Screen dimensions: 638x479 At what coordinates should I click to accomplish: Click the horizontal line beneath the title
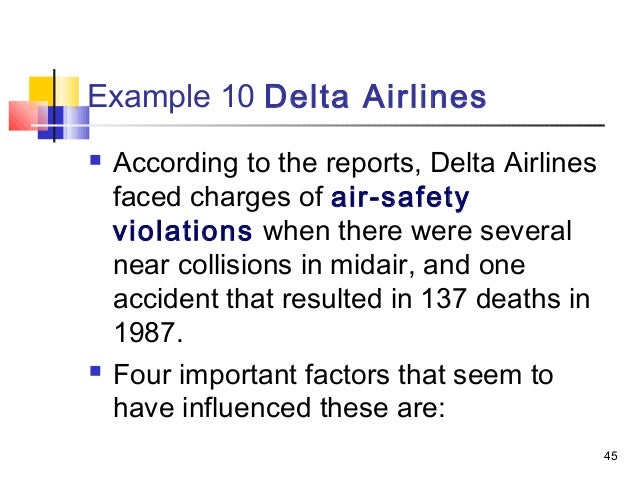tap(346, 125)
